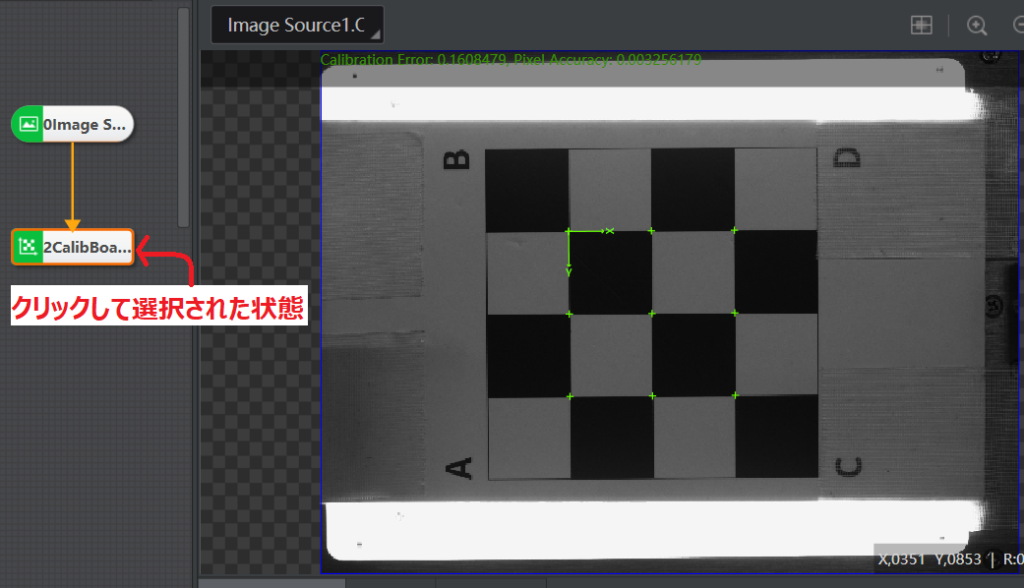Click the separator icon beside the grid layout button
This screenshot has height=588, width=1024.
950,25
